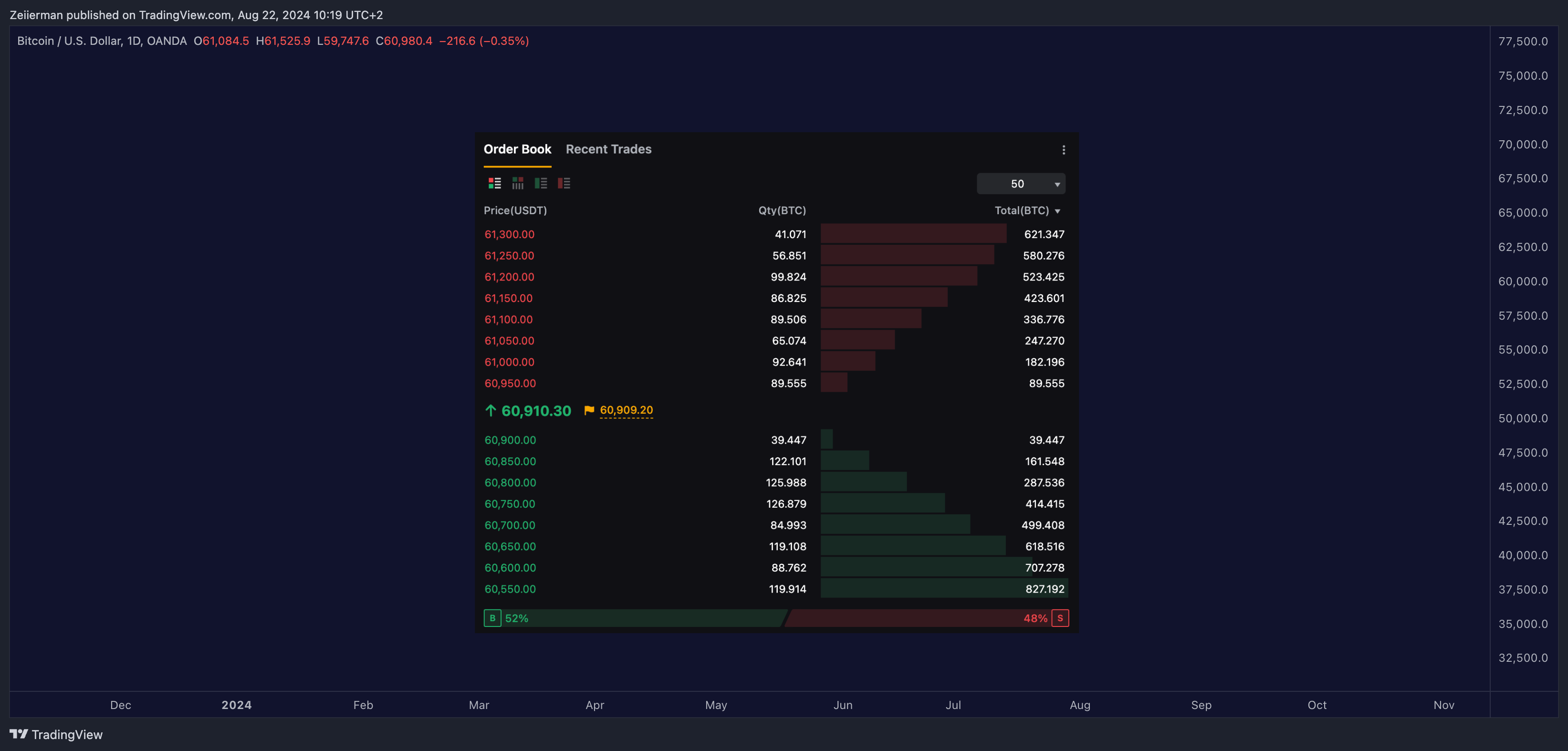Select bid price 60,700.00

[510, 525]
